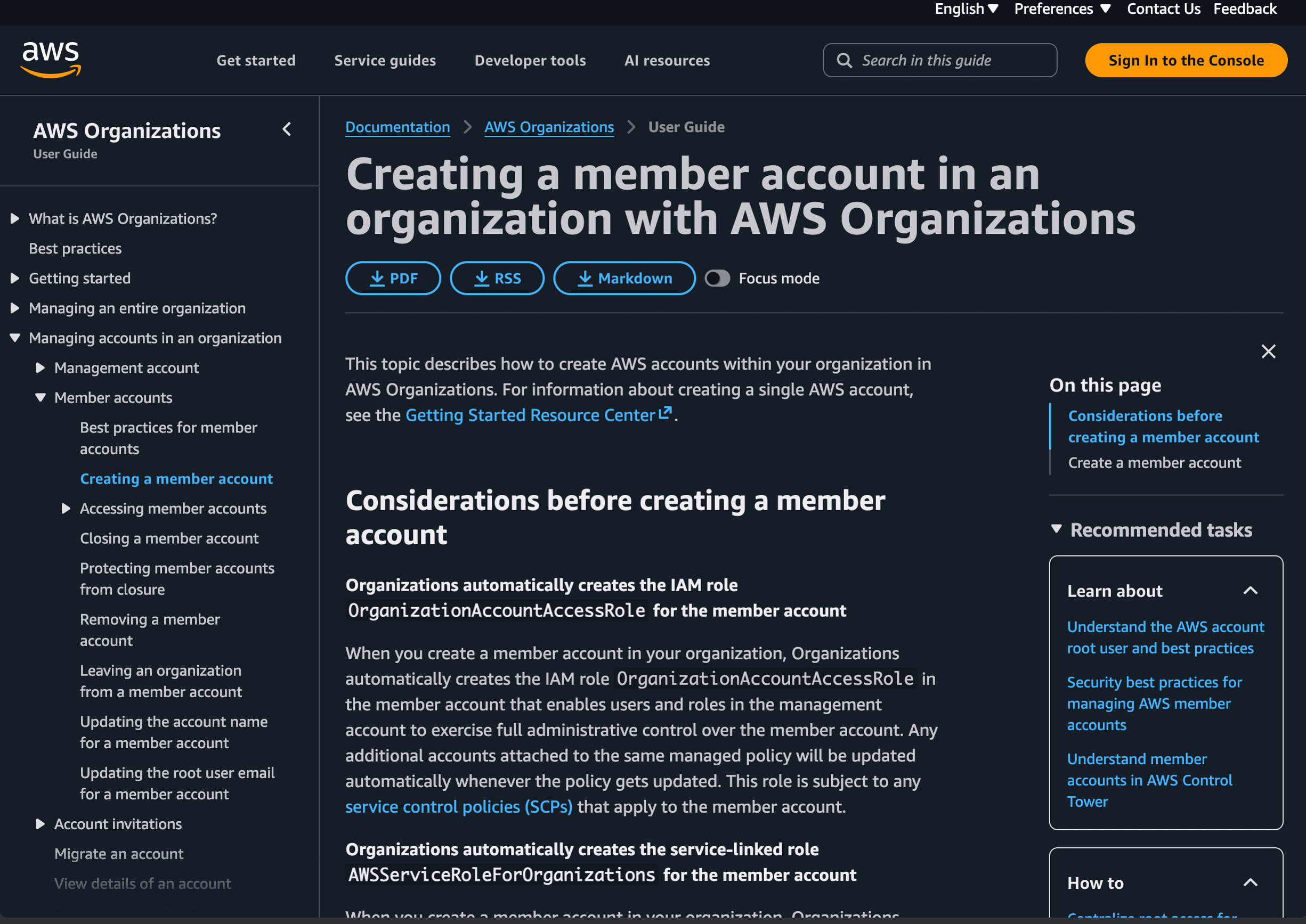
Task: Open Leaving an organization from a member account
Action: click(x=161, y=681)
